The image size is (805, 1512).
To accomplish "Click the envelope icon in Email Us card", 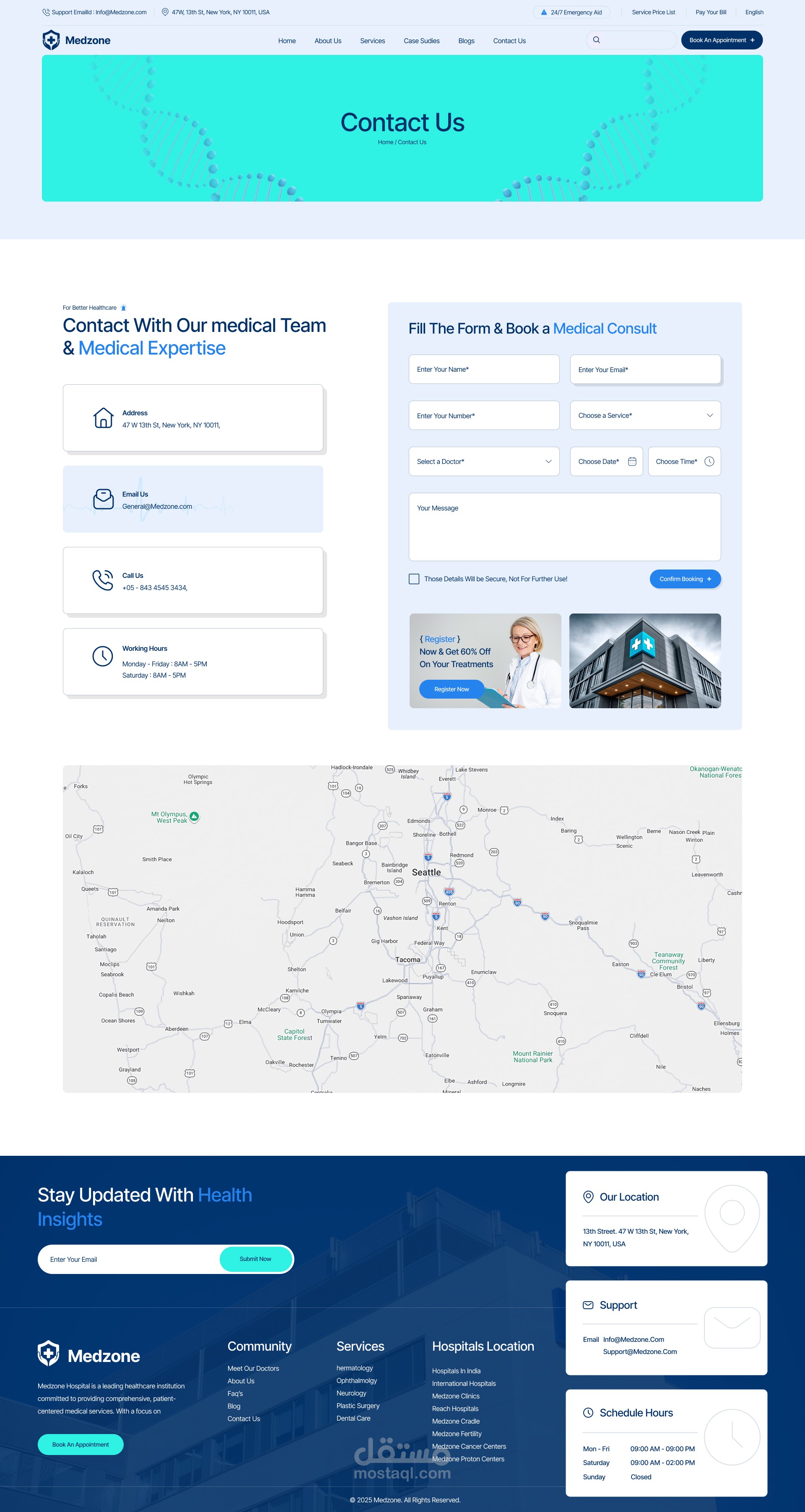I will tap(103, 499).
